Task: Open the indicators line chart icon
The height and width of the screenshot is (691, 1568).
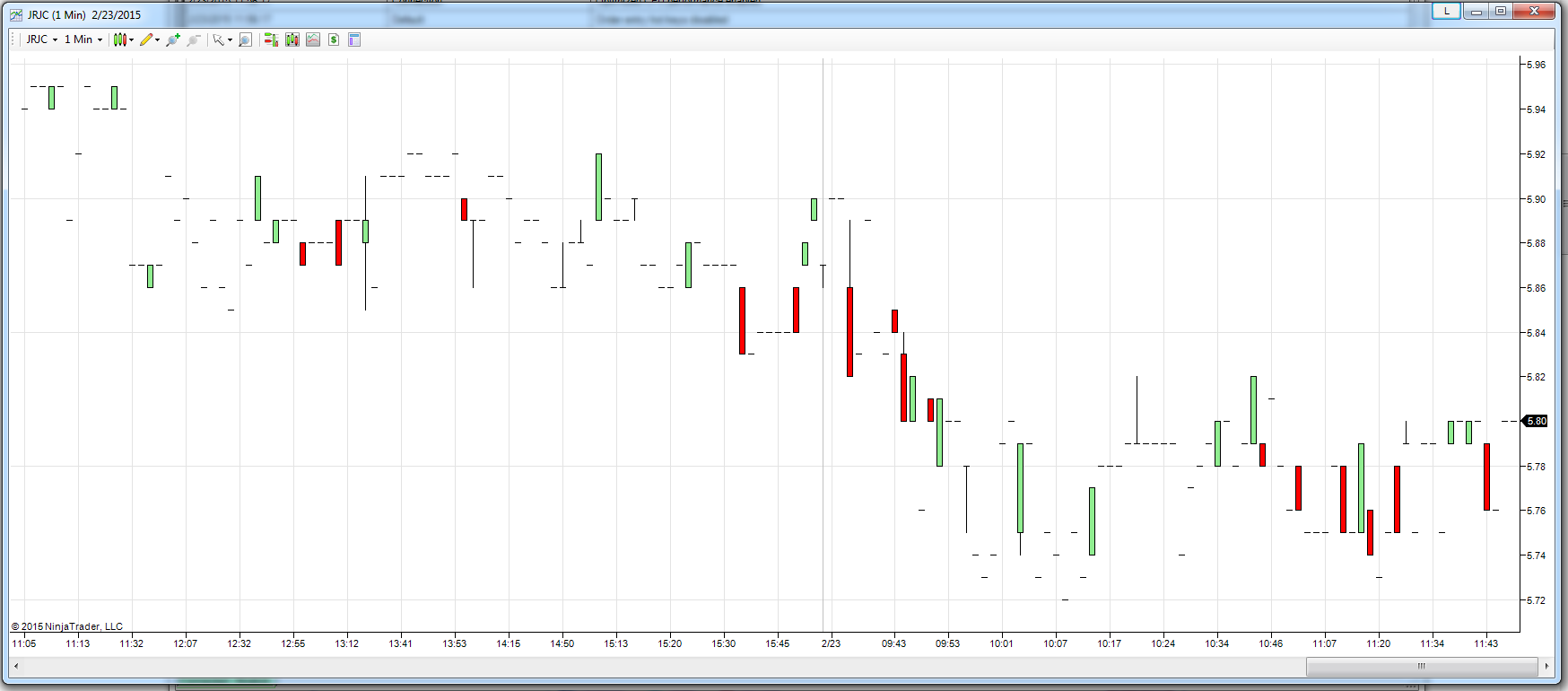Action: pos(313,39)
